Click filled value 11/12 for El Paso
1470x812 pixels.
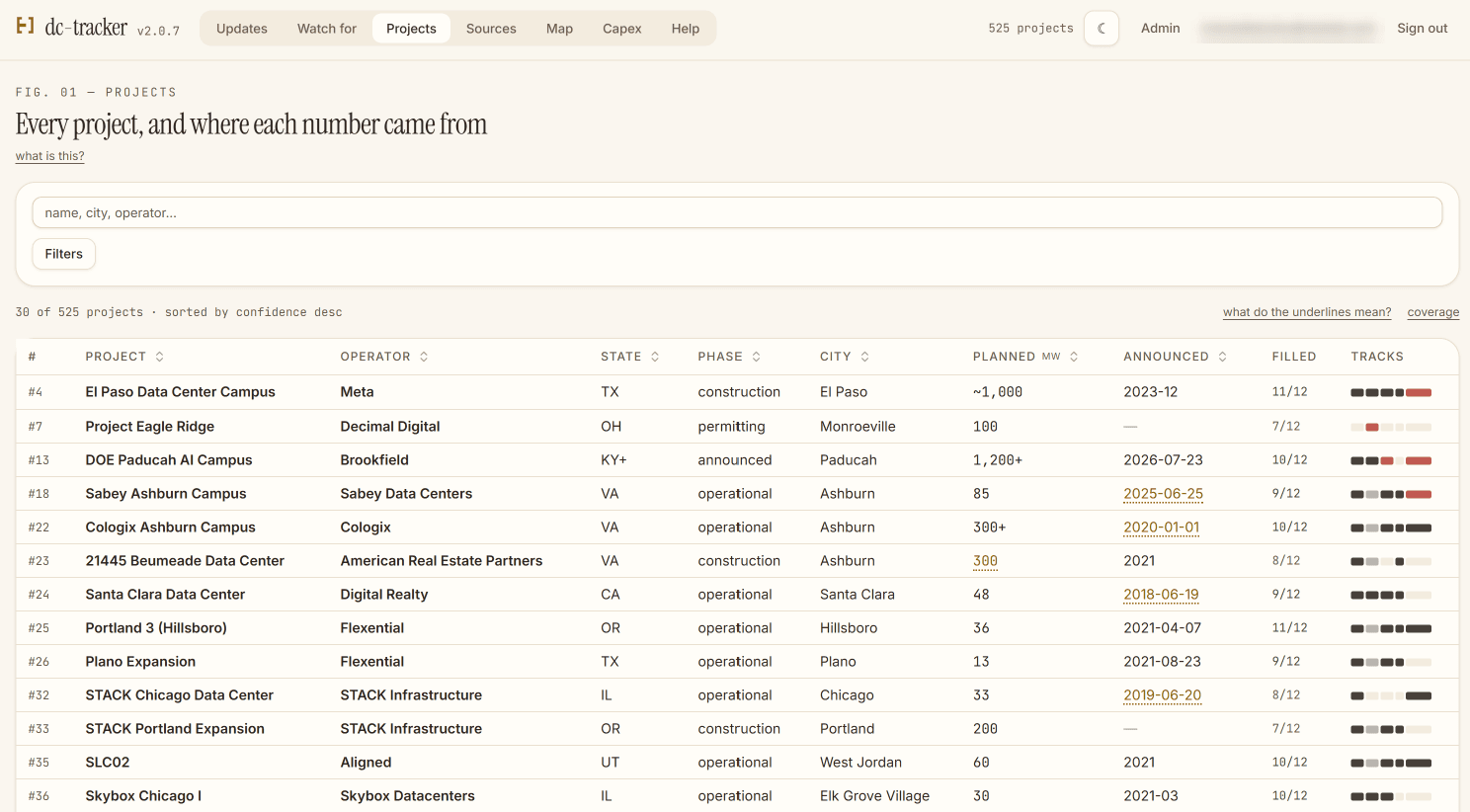tap(1289, 392)
